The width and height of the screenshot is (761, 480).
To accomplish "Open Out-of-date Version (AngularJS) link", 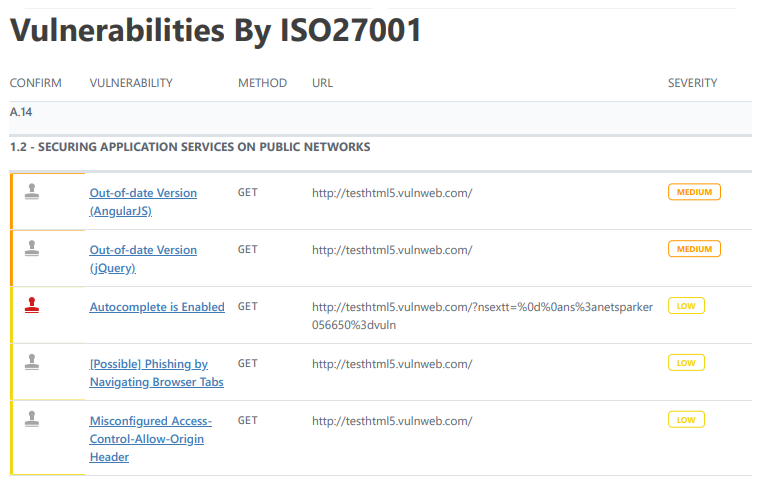I will (x=143, y=202).
